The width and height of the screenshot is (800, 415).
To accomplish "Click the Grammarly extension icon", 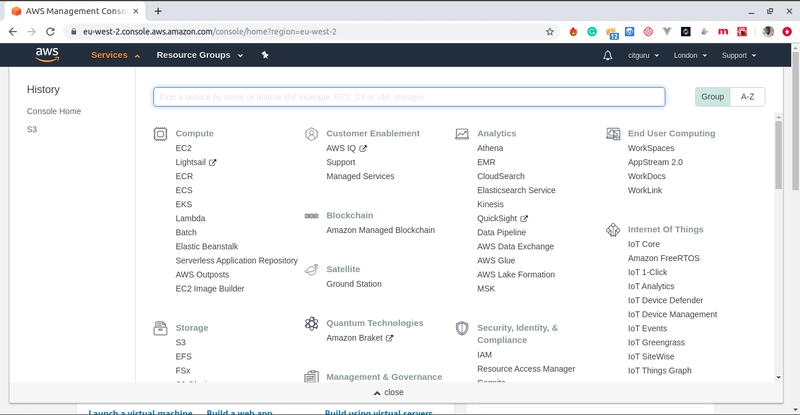I will click(x=592, y=32).
